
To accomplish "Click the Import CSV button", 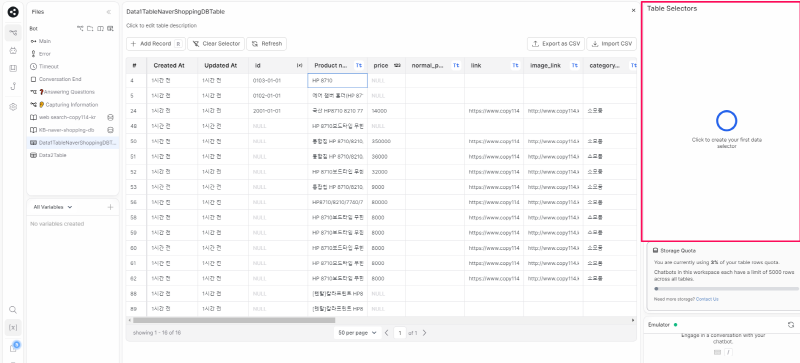I will 612,44.
